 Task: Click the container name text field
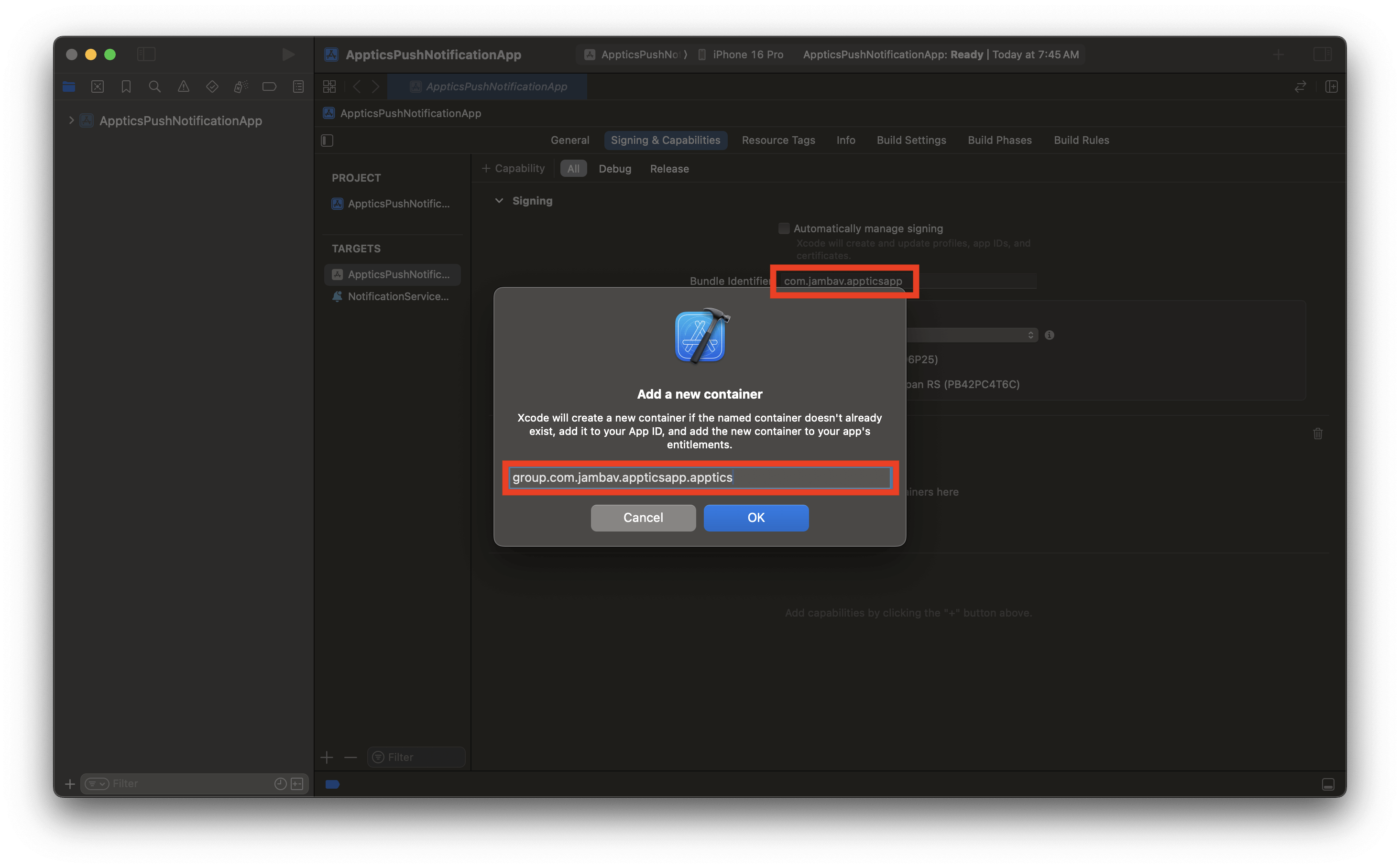click(700, 477)
